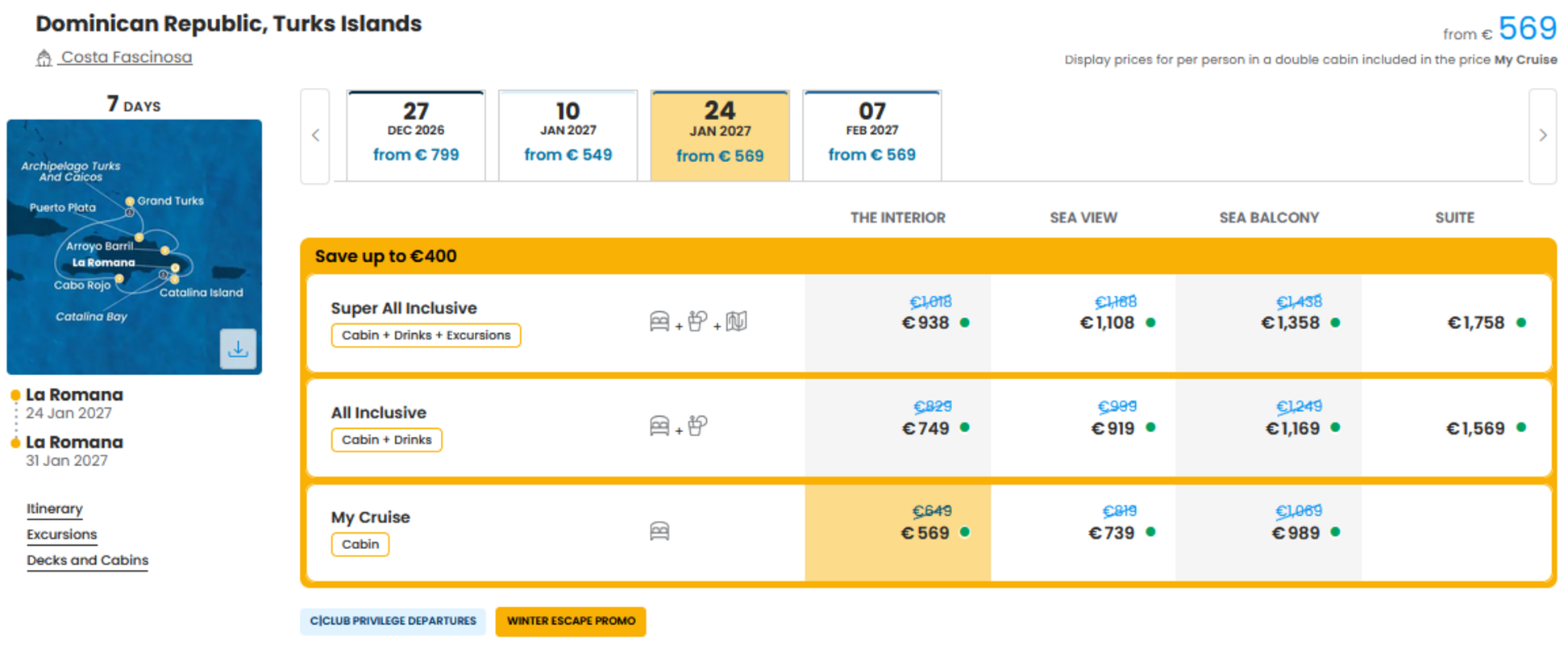Select the 10 Jan 2027 departure tab
The width and height of the screenshot is (1568, 645).
click(x=568, y=135)
